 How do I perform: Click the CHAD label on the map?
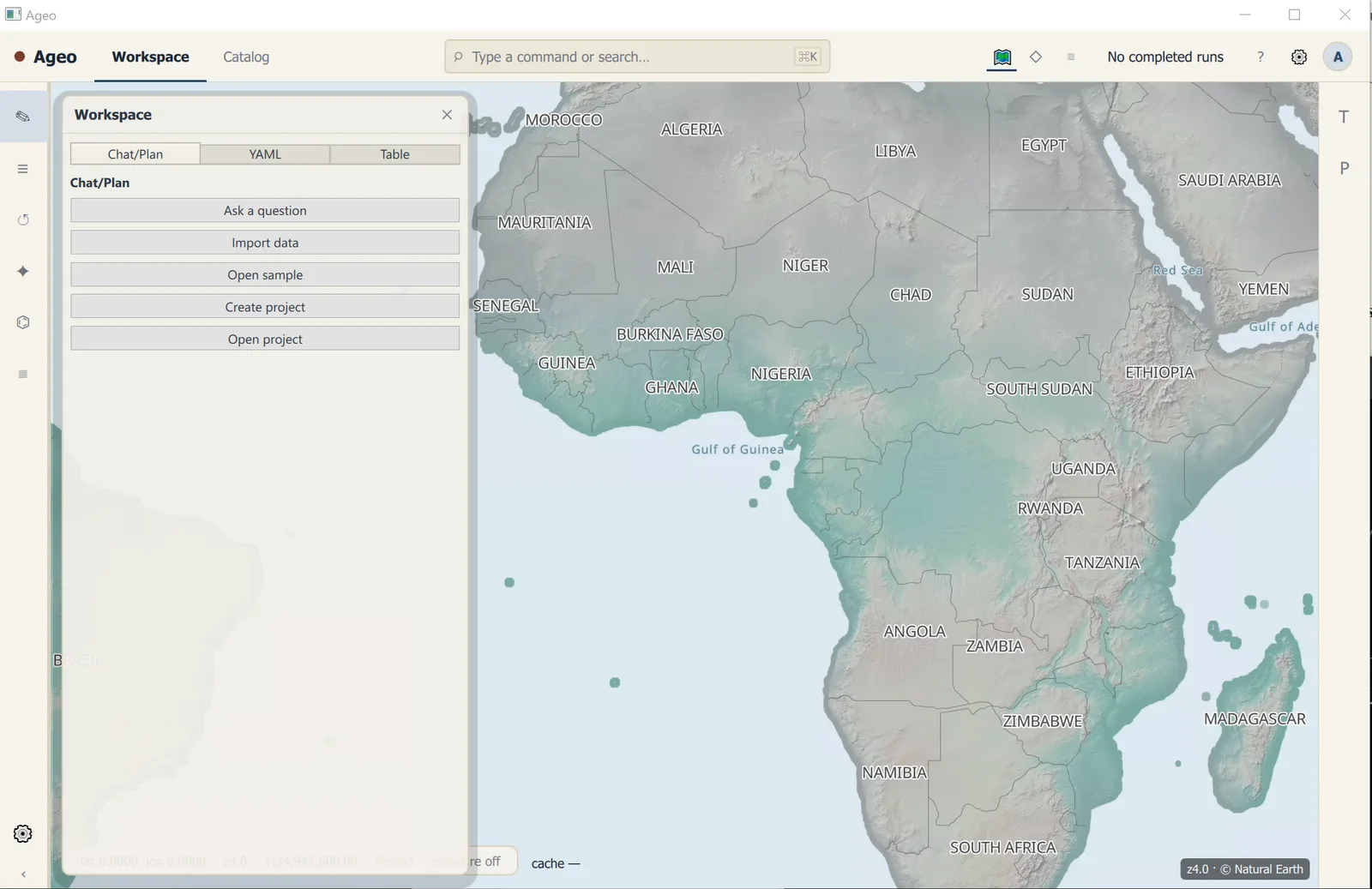point(910,295)
